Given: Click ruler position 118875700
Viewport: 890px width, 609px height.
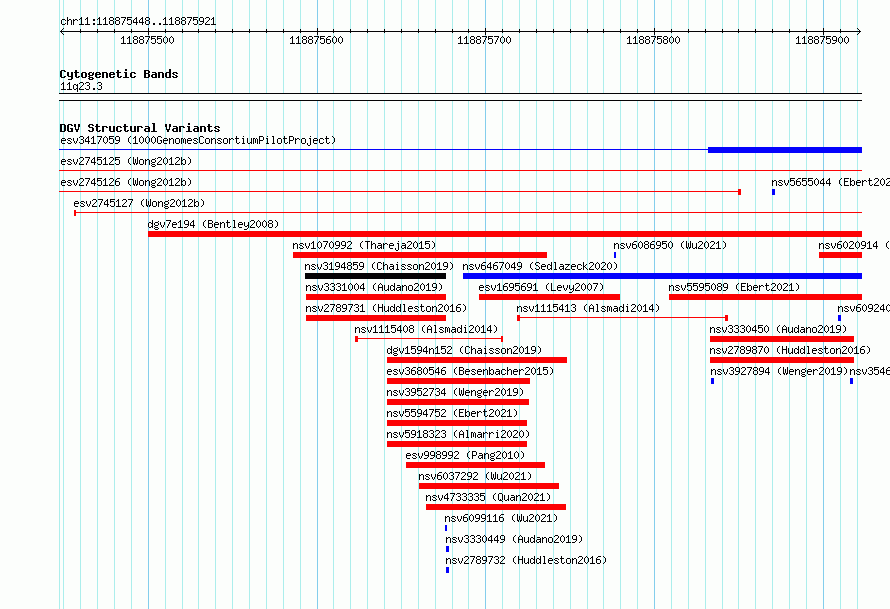Looking at the screenshot, I should [485, 40].
